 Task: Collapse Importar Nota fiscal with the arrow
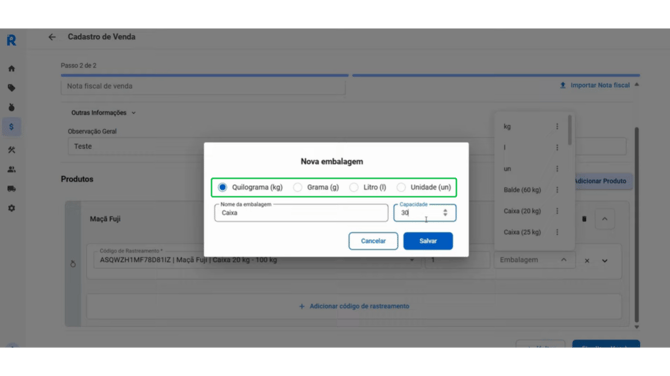(637, 85)
